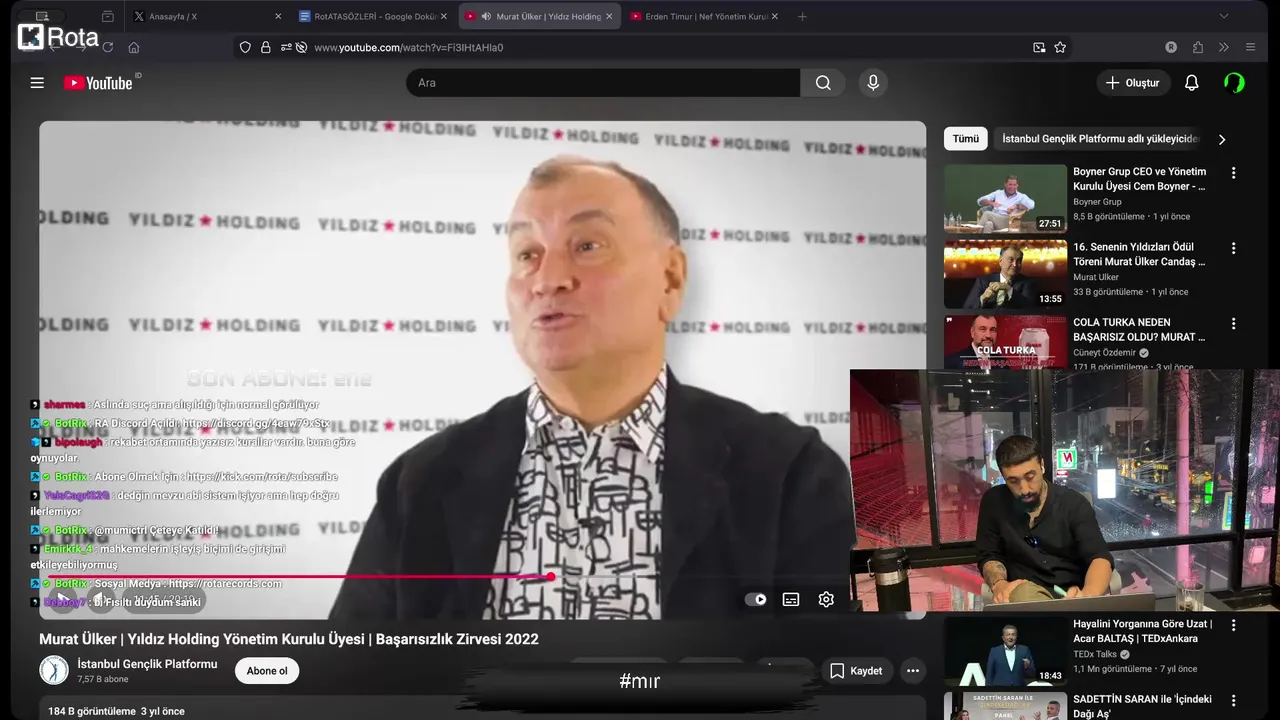Open the Cüneyt Özdemir channel name
1280x720 pixels.
click(x=1104, y=352)
